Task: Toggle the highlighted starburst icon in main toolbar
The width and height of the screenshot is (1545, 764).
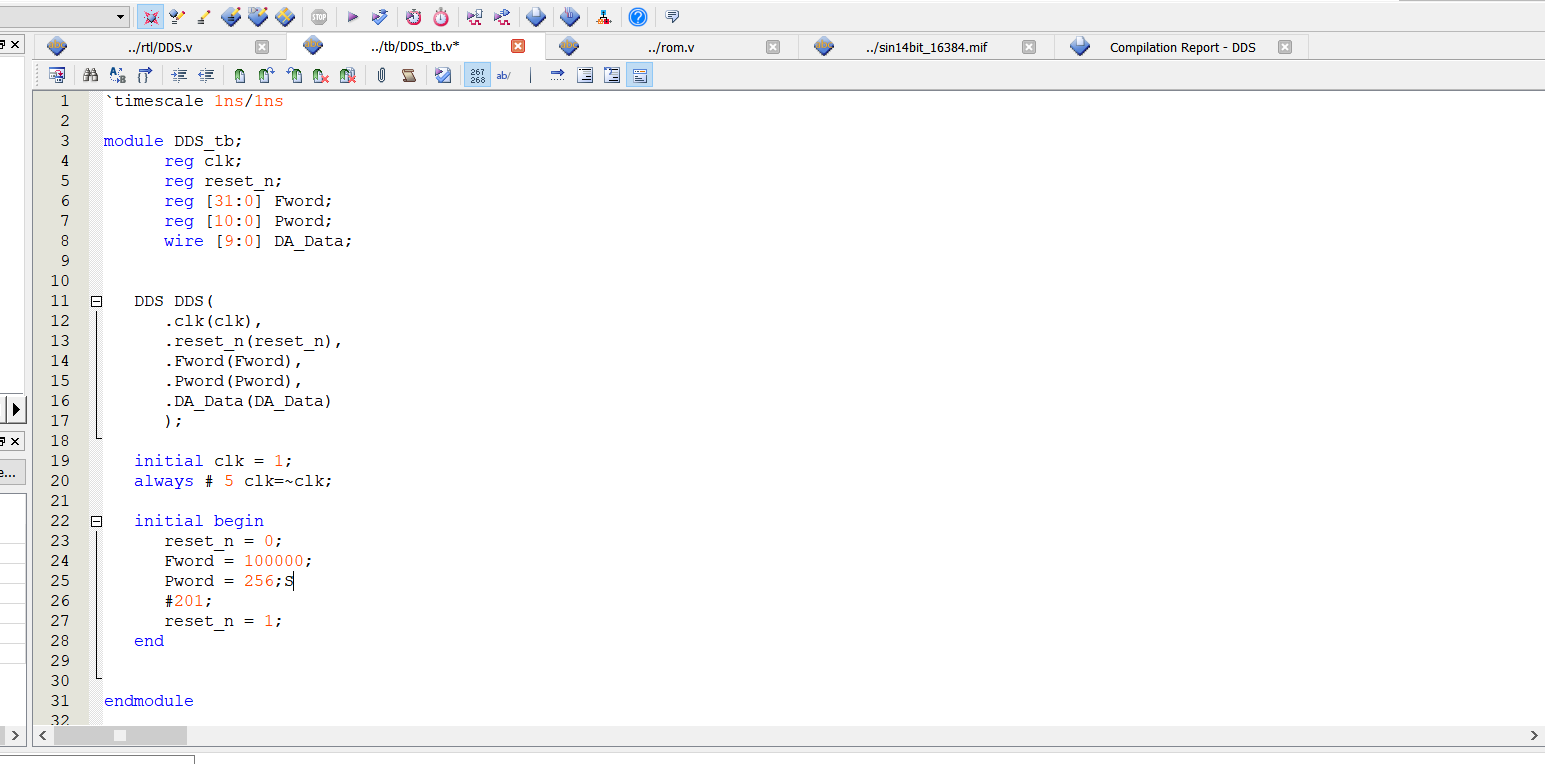Action: [x=150, y=17]
